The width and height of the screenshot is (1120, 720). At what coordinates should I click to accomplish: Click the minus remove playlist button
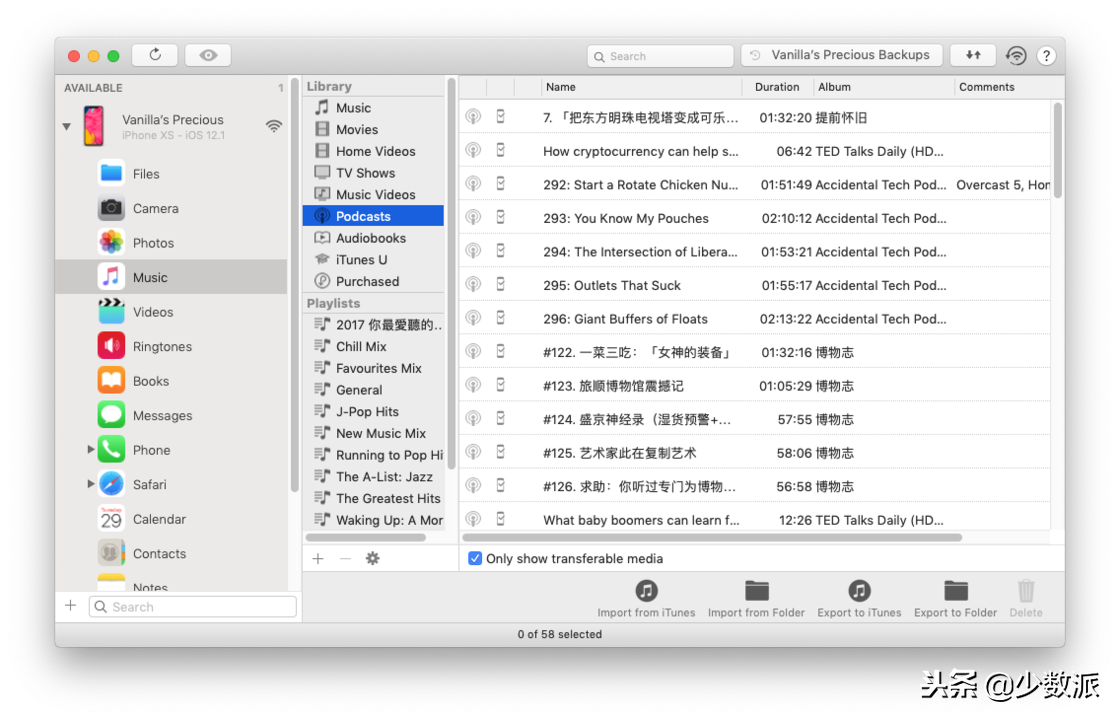coord(346,559)
